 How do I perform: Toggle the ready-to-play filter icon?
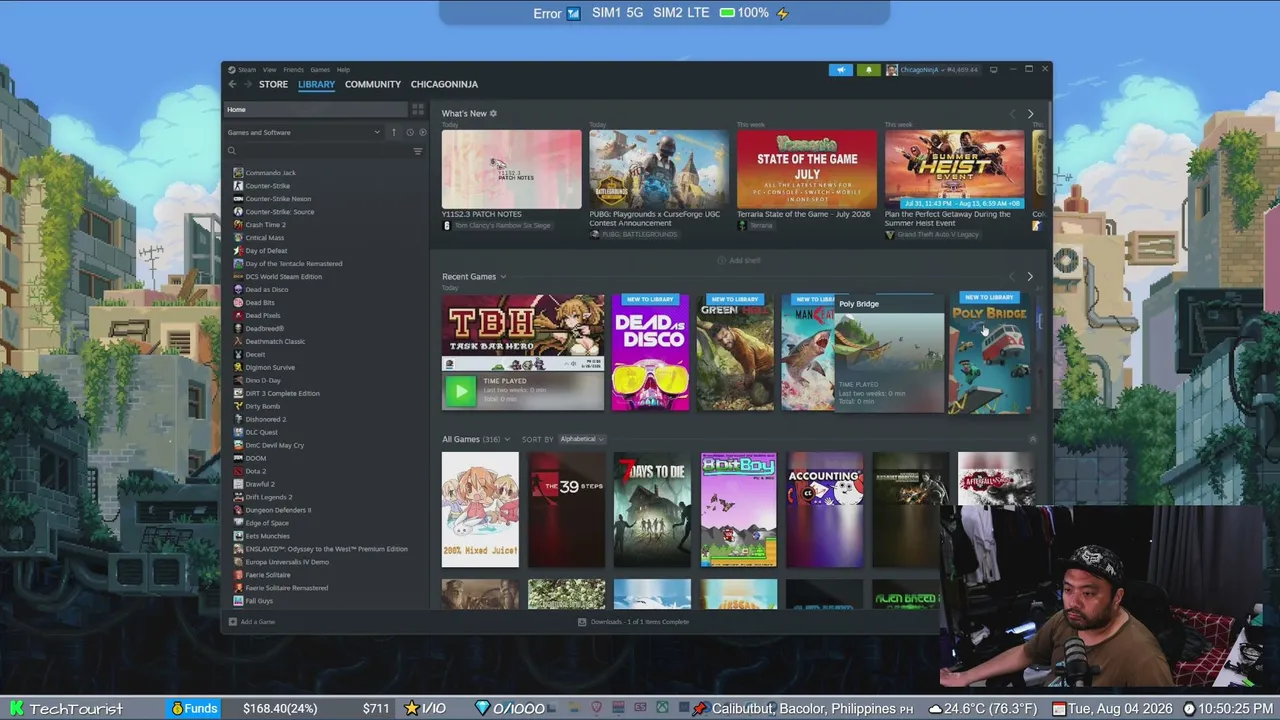coord(422,132)
